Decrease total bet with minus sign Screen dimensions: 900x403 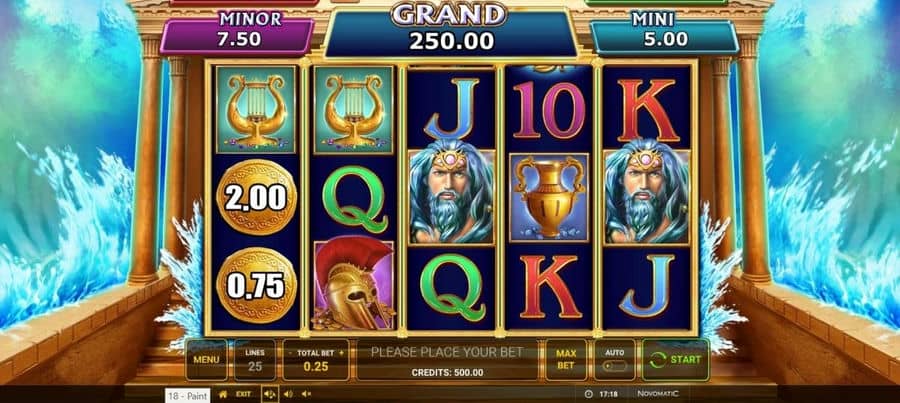(x=290, y=353)
